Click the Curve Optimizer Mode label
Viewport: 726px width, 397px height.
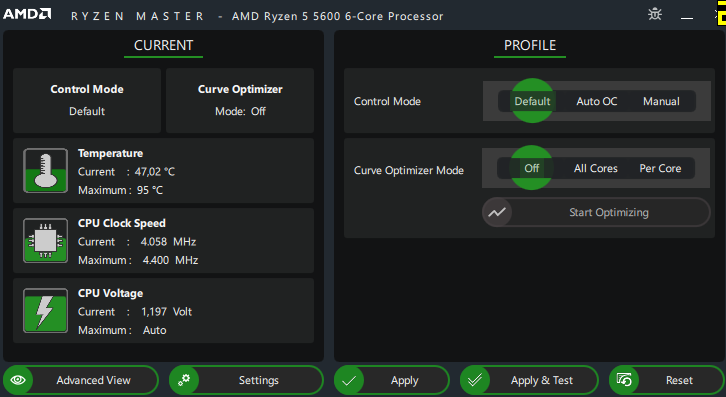tap(408, 170)
